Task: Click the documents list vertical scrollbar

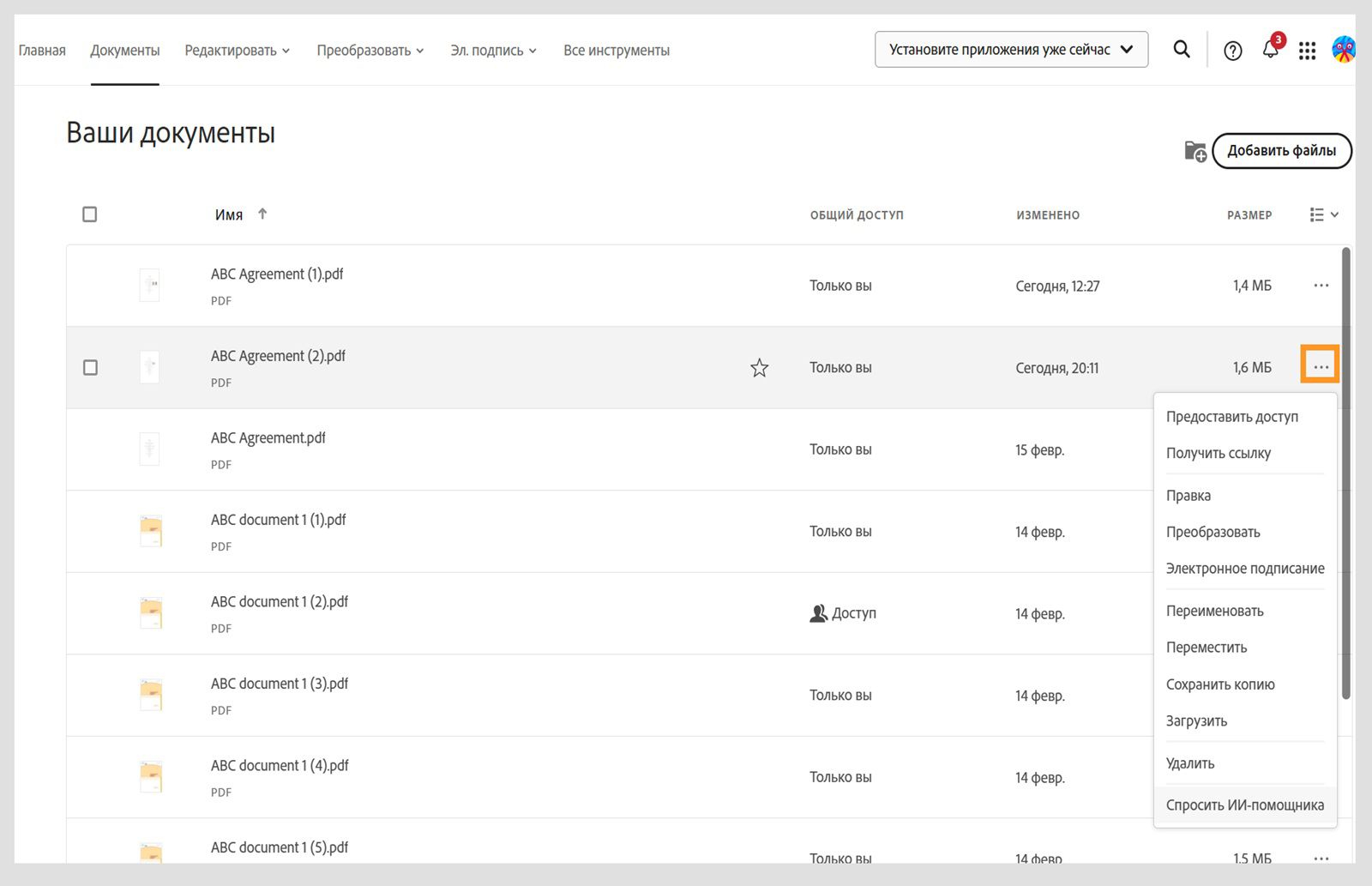Action: [x=1345, y=472]
